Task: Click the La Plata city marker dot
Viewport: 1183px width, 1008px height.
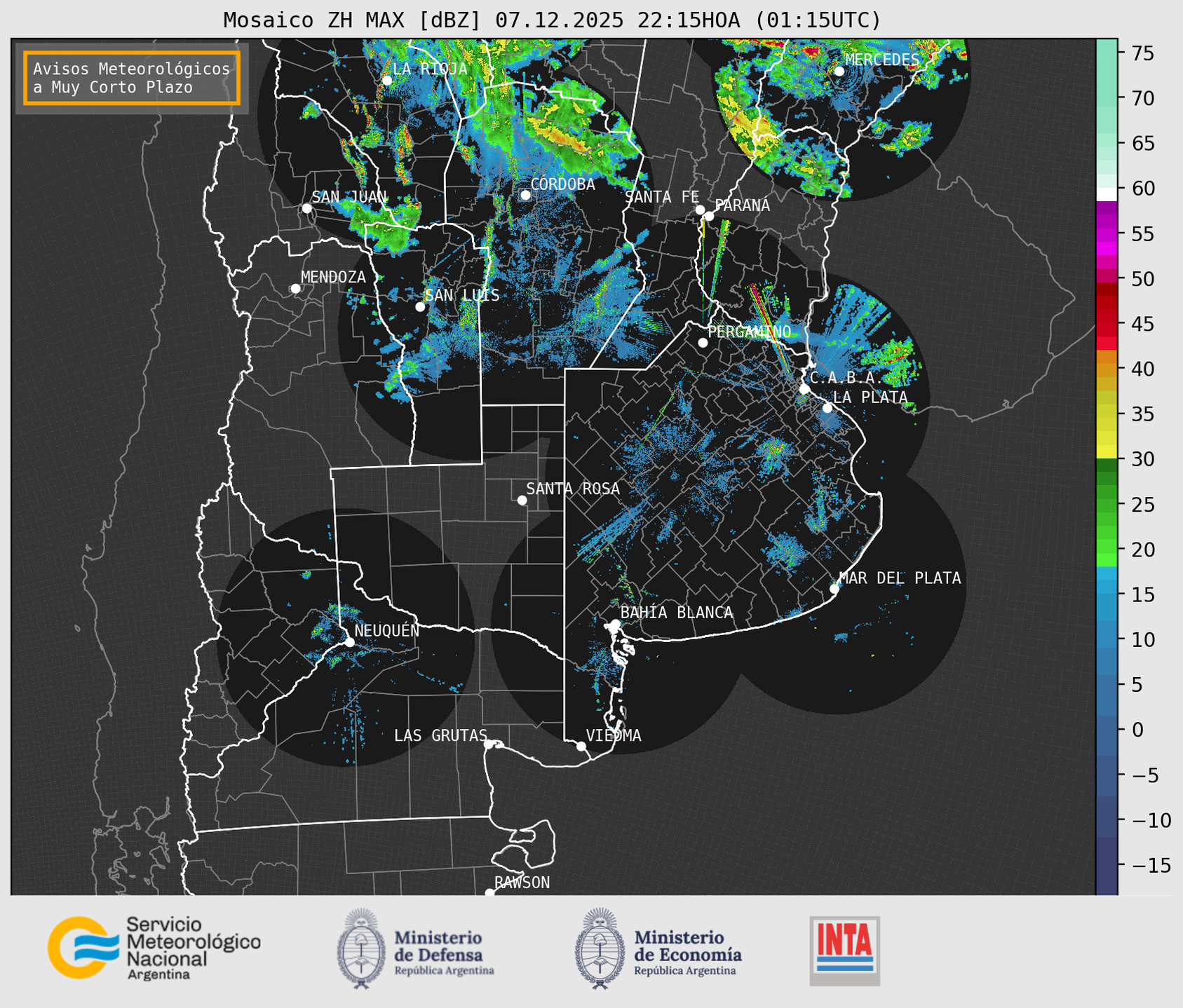Action: pyautogui.click(x=827, y=408)
